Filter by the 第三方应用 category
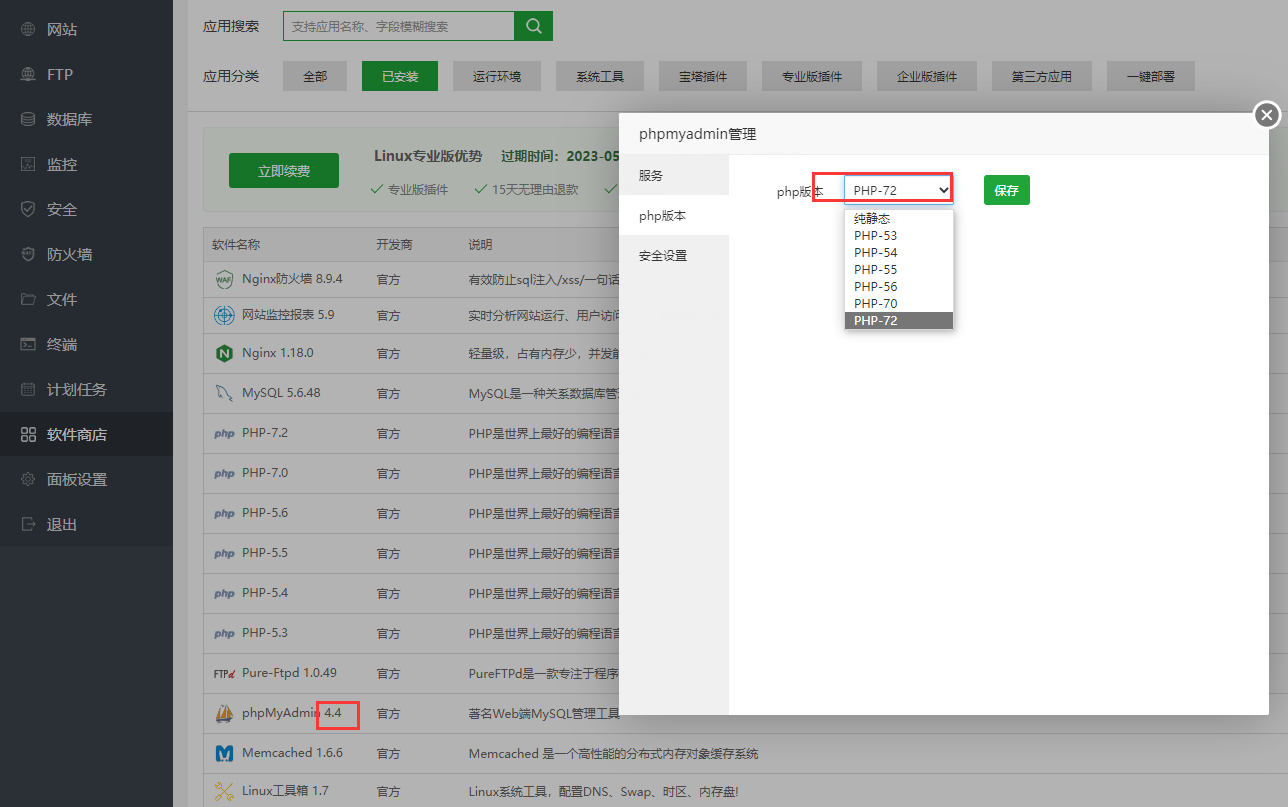This screenshot has height=807, width=1288. pyautogui.click(x=1042, y=76)
